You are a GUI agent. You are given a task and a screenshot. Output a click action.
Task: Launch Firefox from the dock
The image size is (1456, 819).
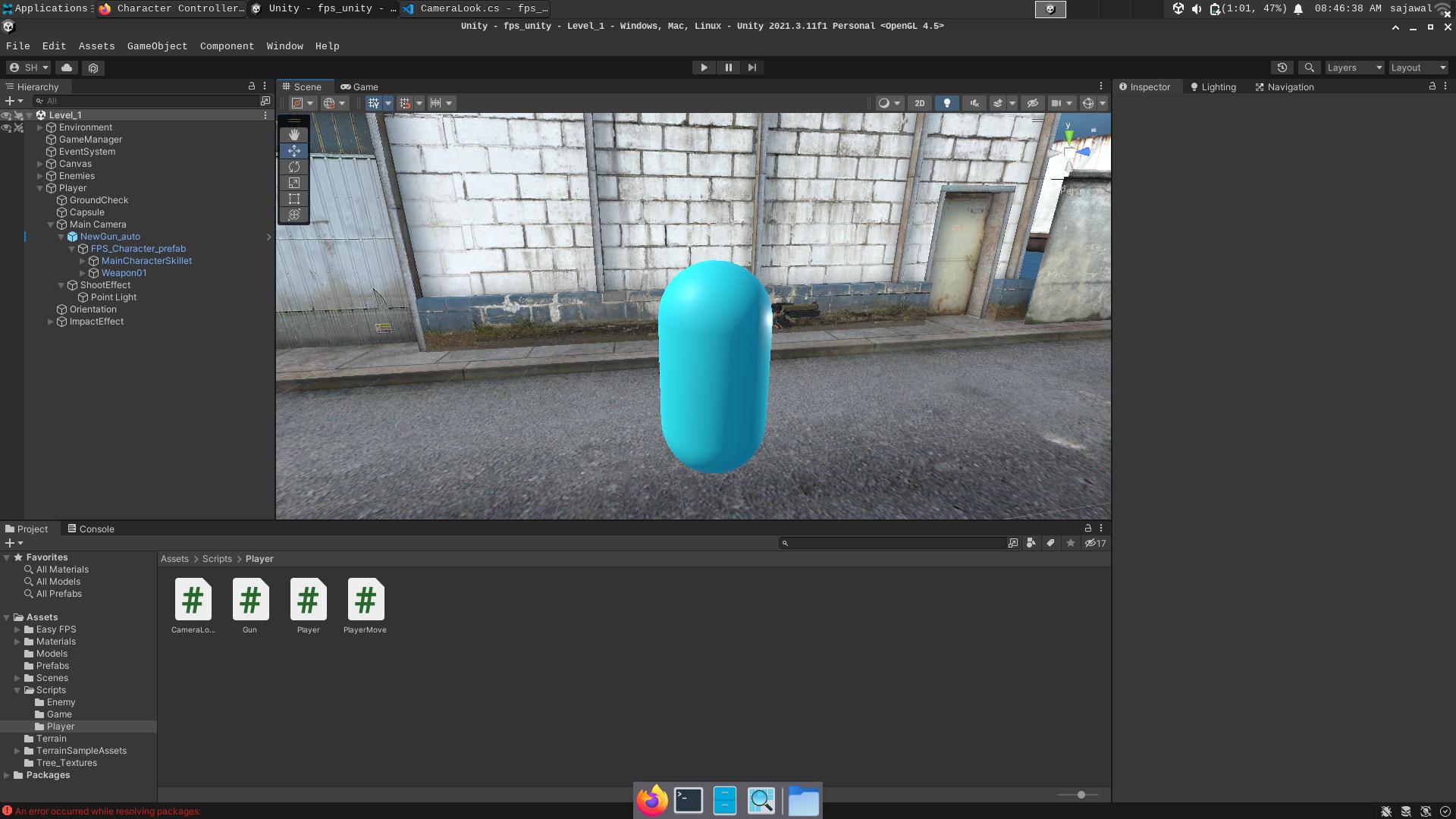pos(651,800)
